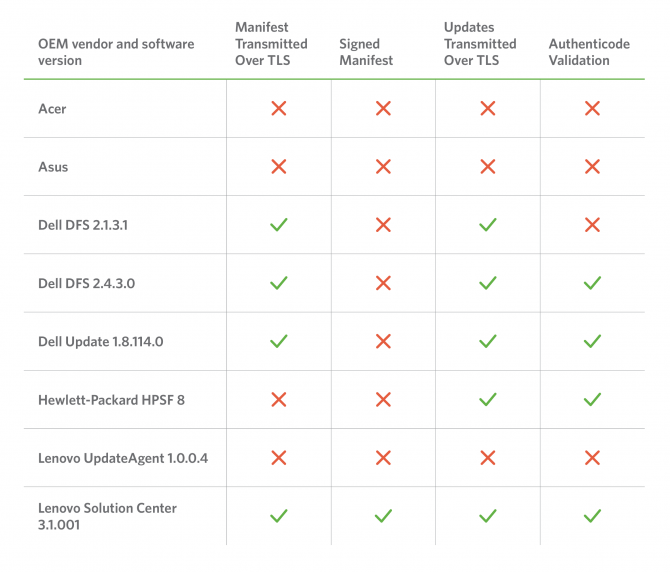This screenshot has height=572, width=670.
Task: Click Dell DFS 2.1.3.1 Authenticode red X
Action: [x=592, y=225]
